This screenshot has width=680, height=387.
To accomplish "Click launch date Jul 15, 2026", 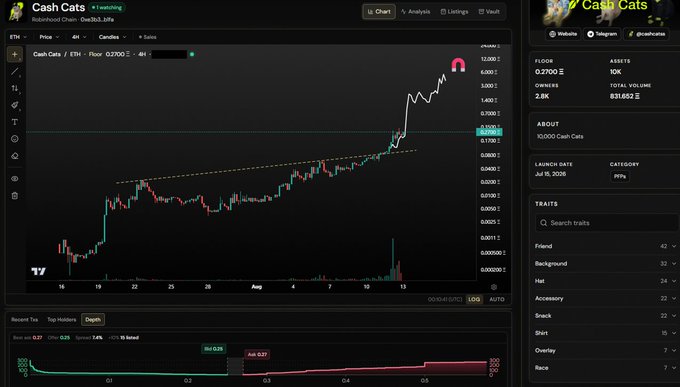I will click(550, 174).
